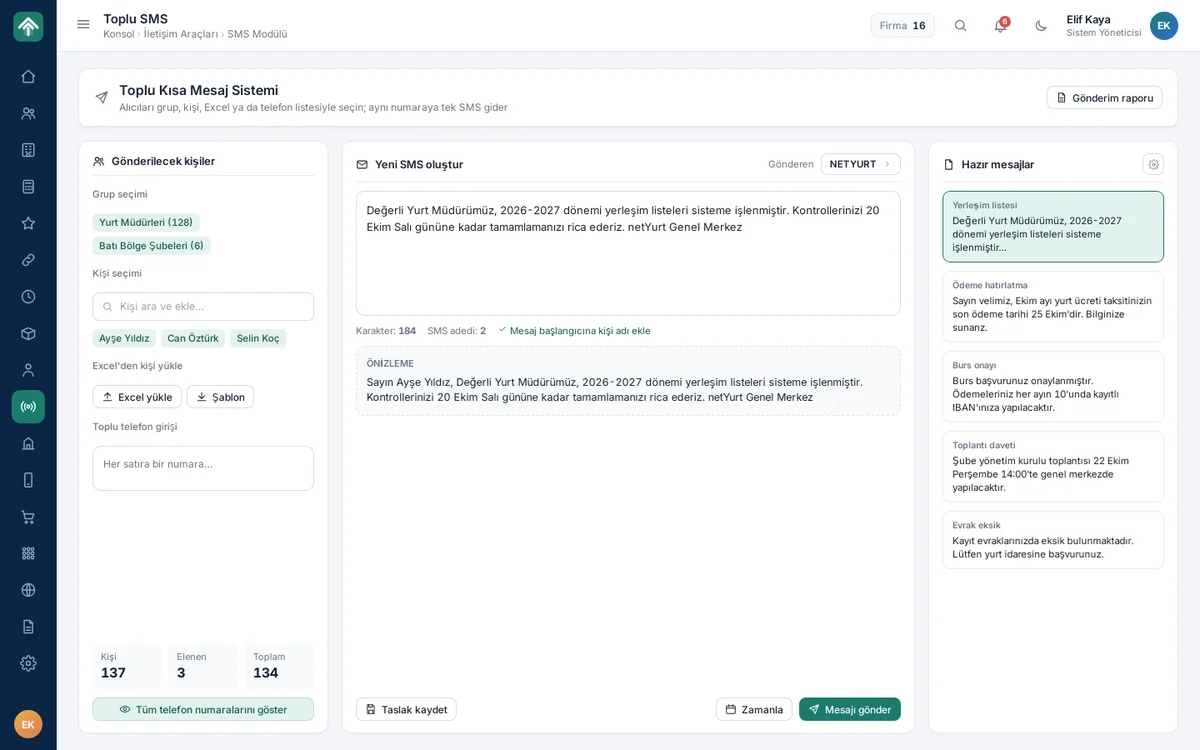The width and height of the screenshot is (1200, 750).
Task: Focus the 'Kişi ara ve ekle' search field
Action: [x=203, y=306]
